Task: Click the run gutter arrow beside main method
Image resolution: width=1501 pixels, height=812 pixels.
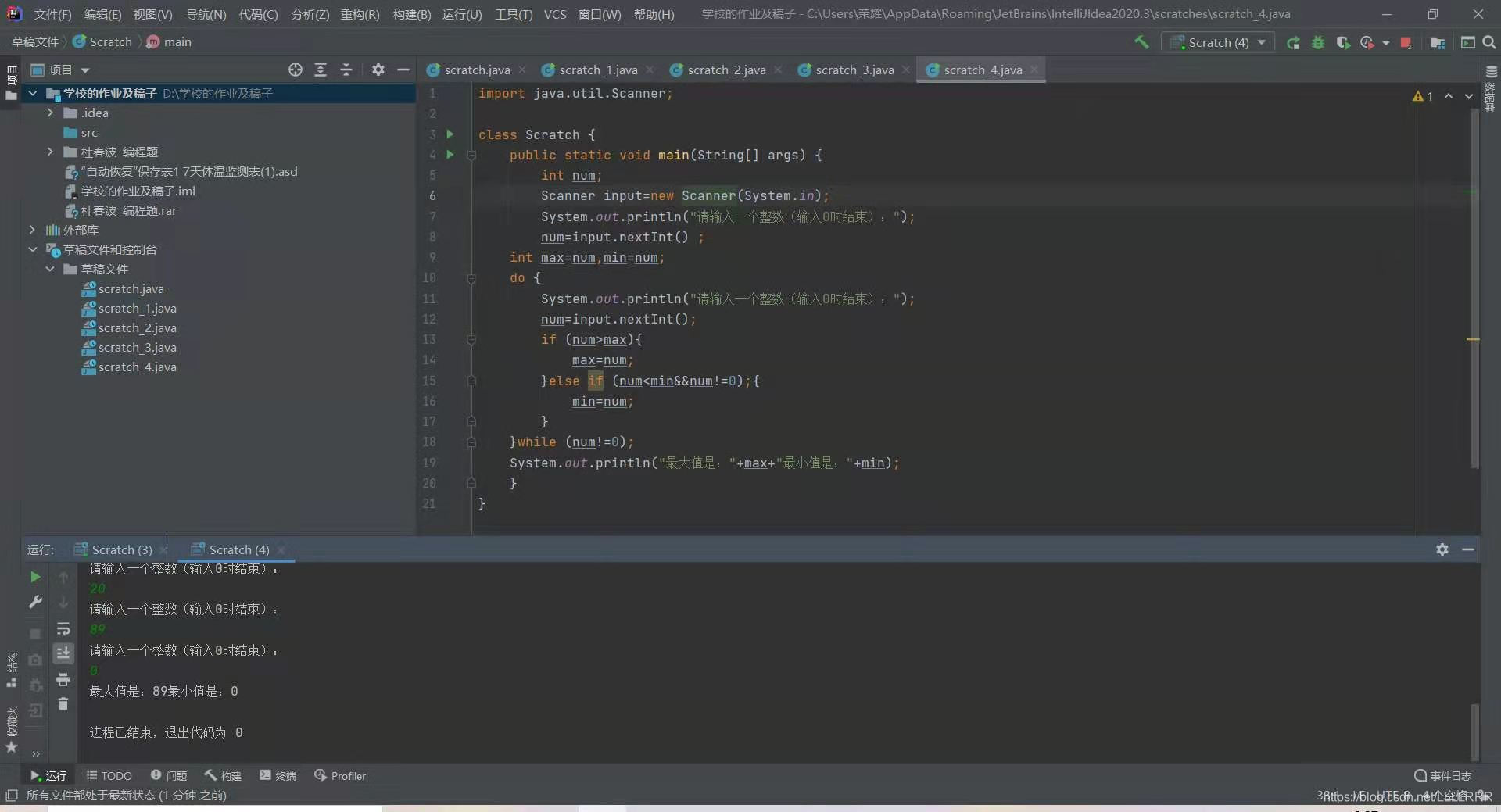Action: click(450, 154)
